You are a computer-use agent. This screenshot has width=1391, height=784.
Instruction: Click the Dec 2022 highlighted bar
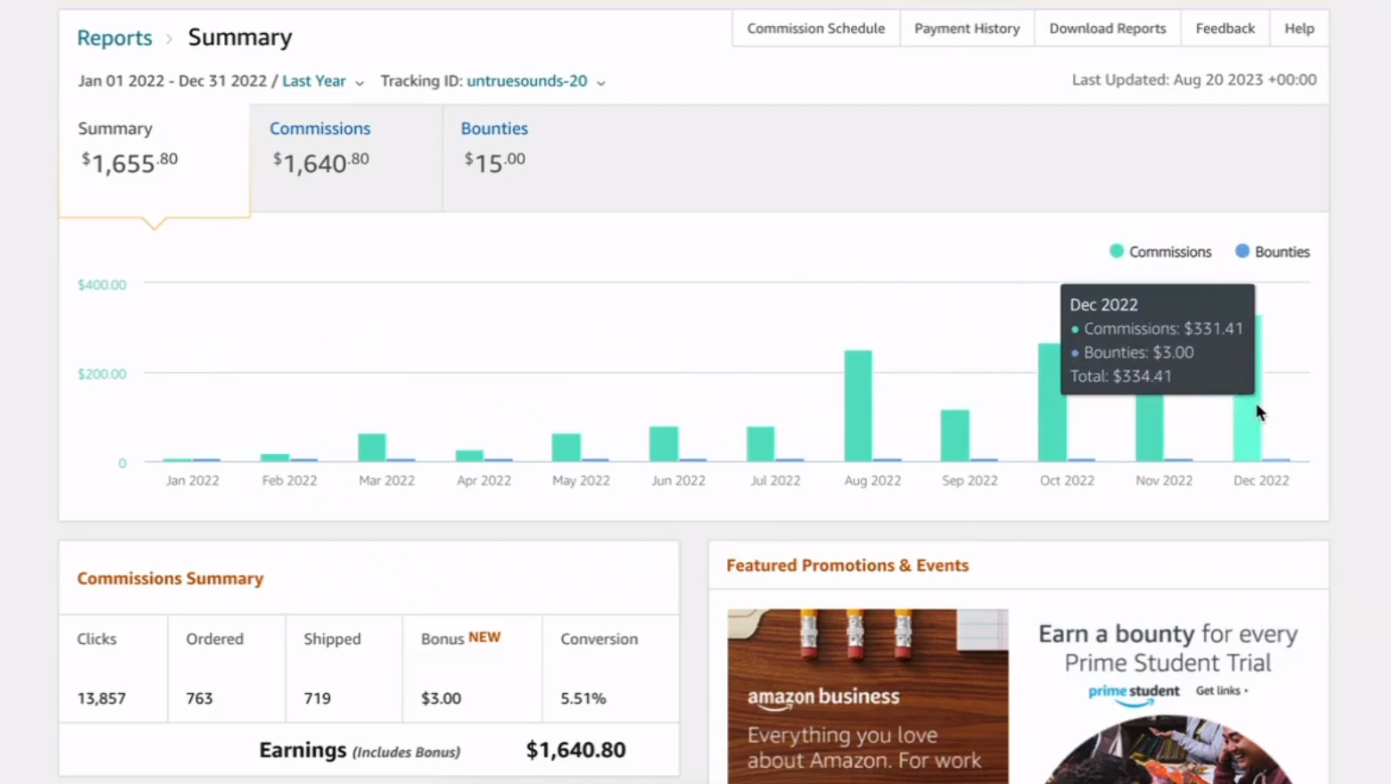tap(1247, 430)
